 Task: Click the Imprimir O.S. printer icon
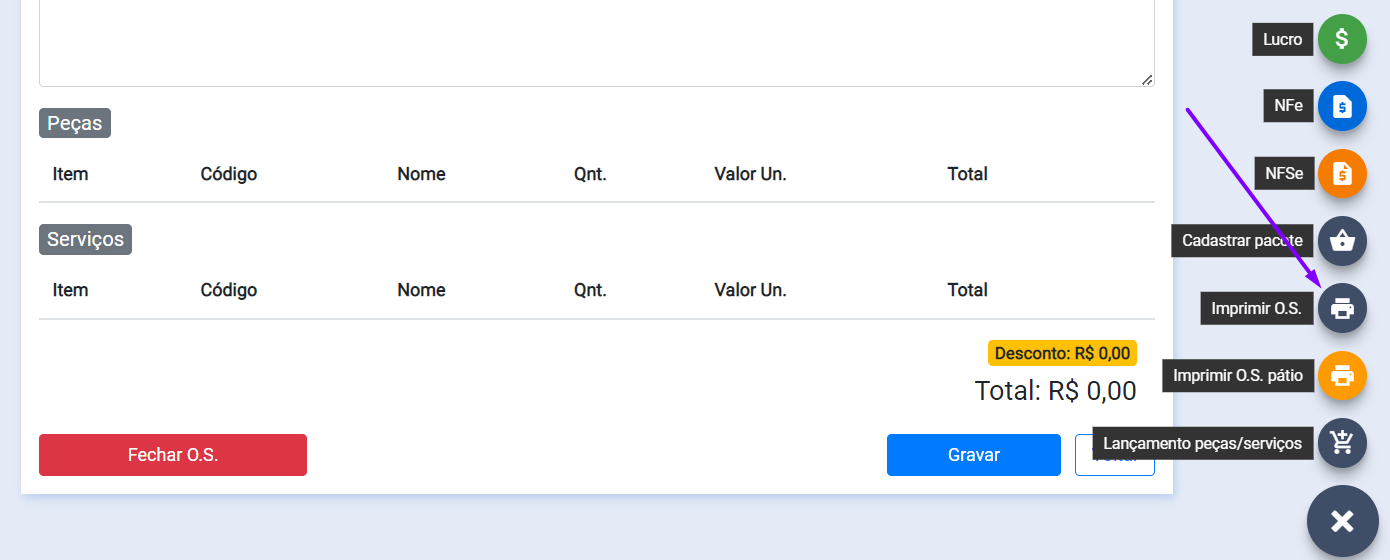(x=1342, y=309)
